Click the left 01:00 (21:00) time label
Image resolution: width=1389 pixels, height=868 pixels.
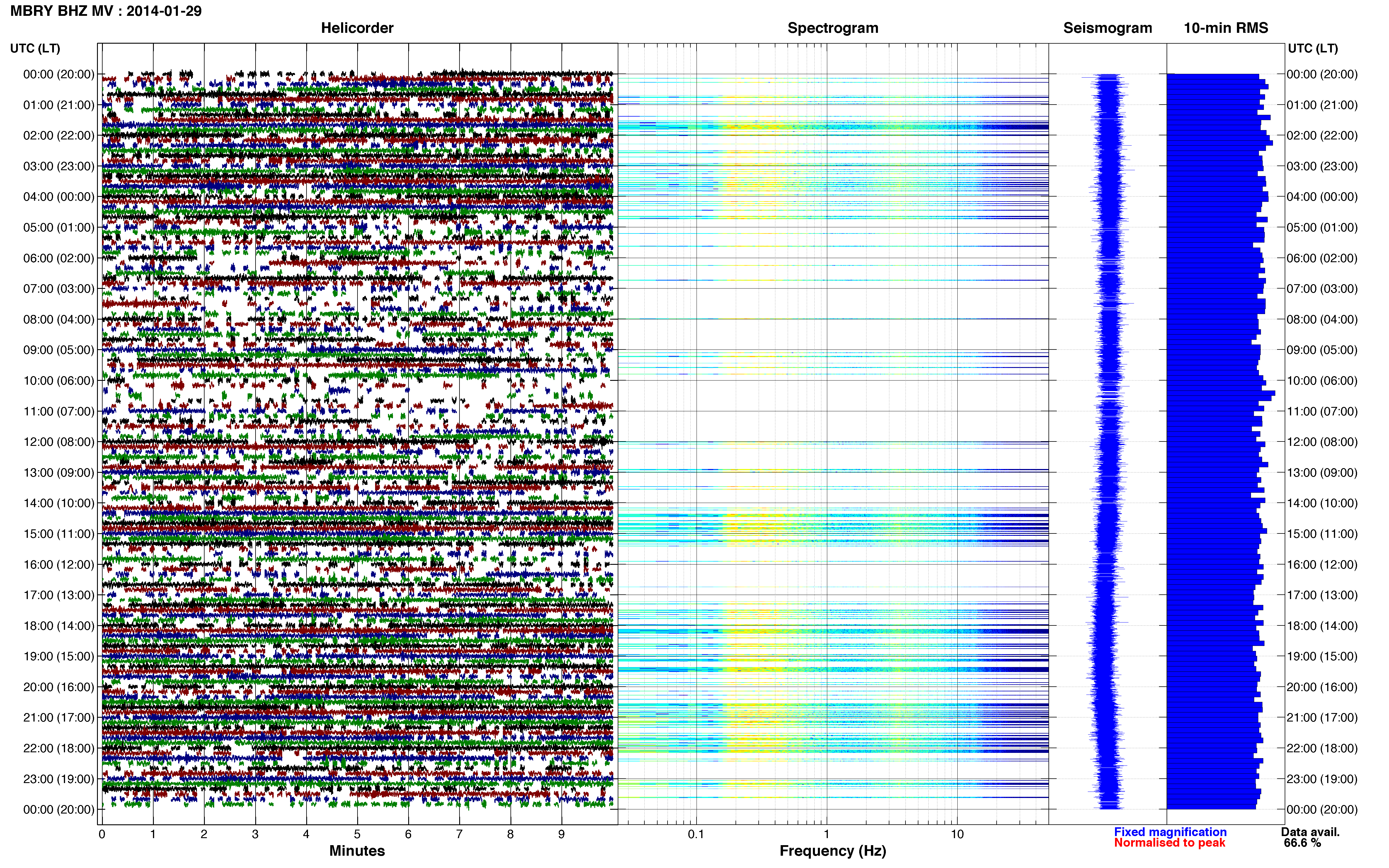click(59, 105)
